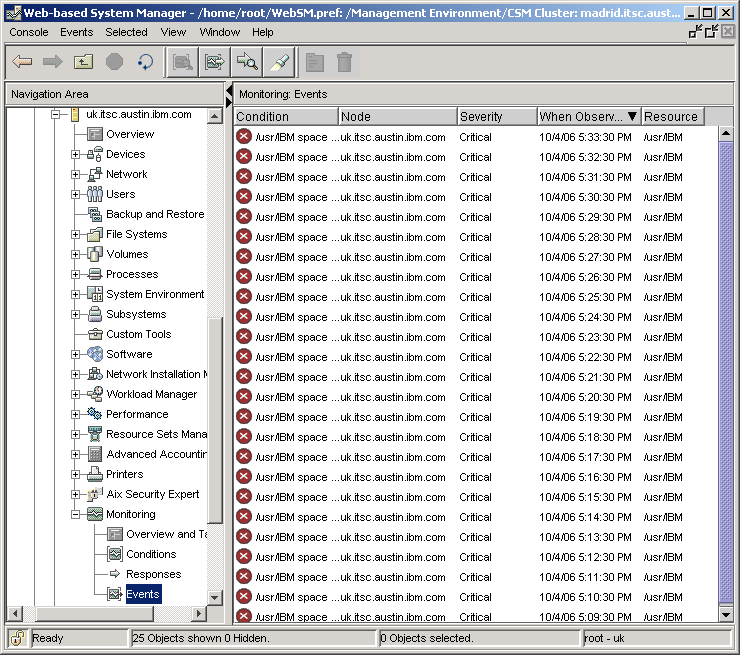
Task: Open the Events menu
Action: point(76,32)
